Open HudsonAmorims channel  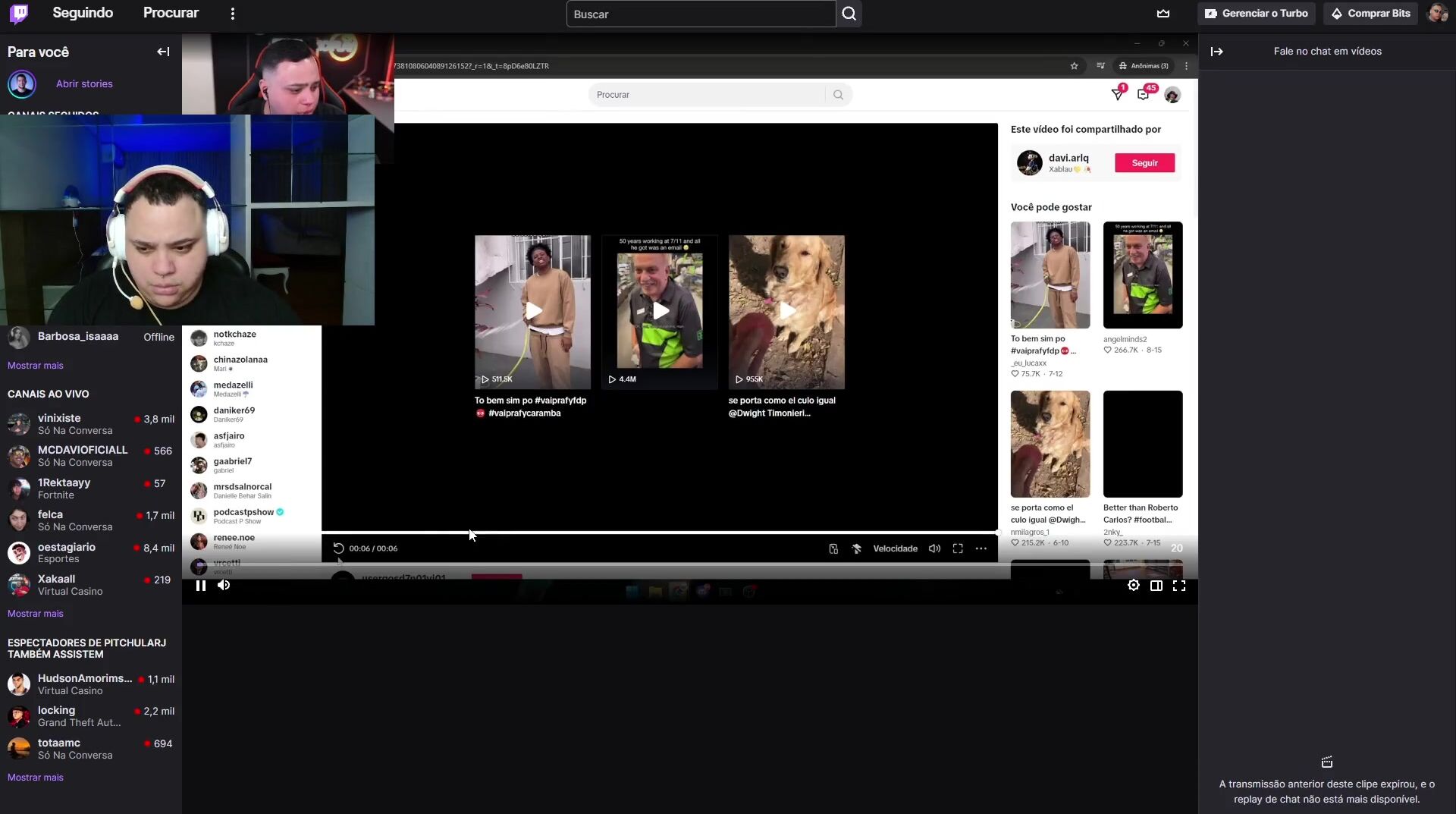click(x=91, y=684)
